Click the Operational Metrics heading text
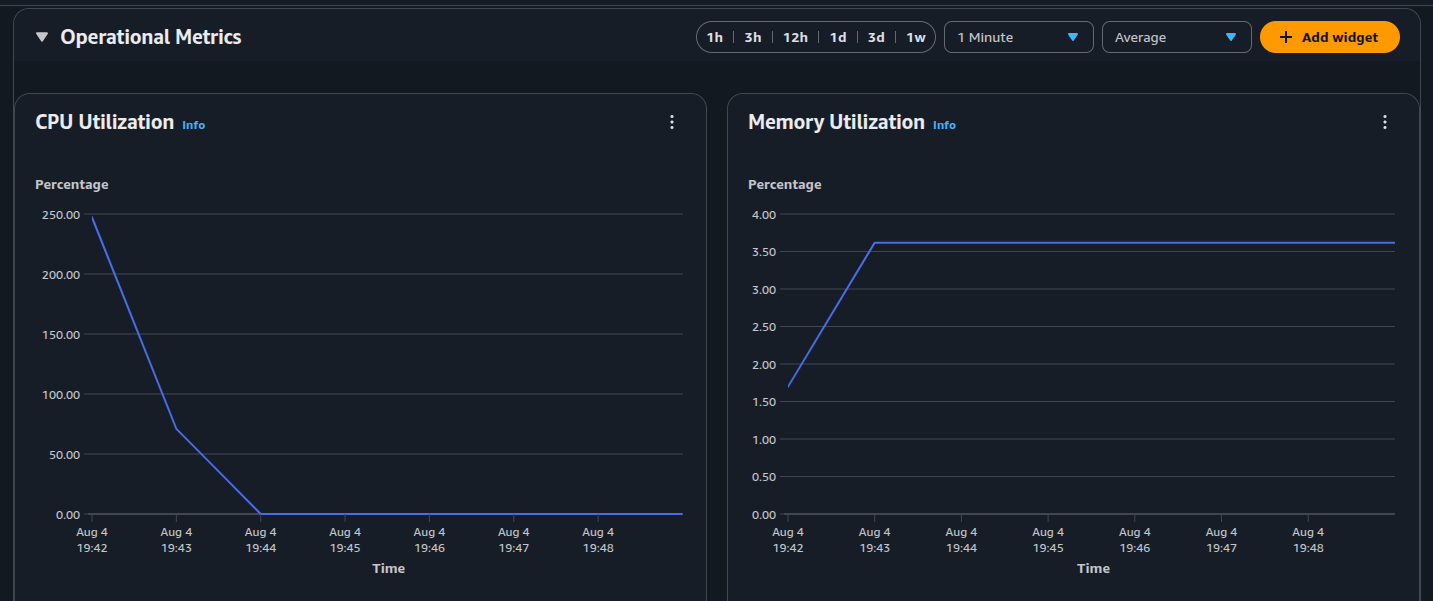This screenshot has width=1433, height=601. (151, 37)
